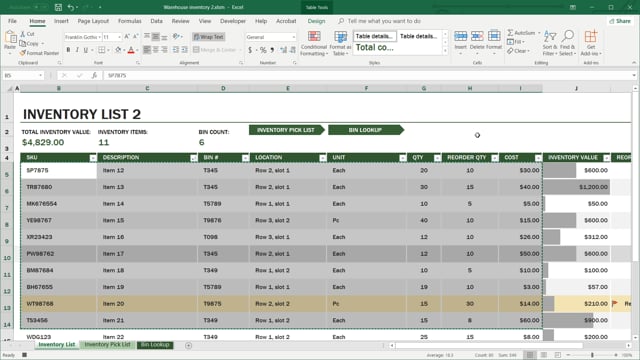This screenshot has height=360, width=640.
Task: Click the Fill Color paint bucket
Action: tap(118, 50)
